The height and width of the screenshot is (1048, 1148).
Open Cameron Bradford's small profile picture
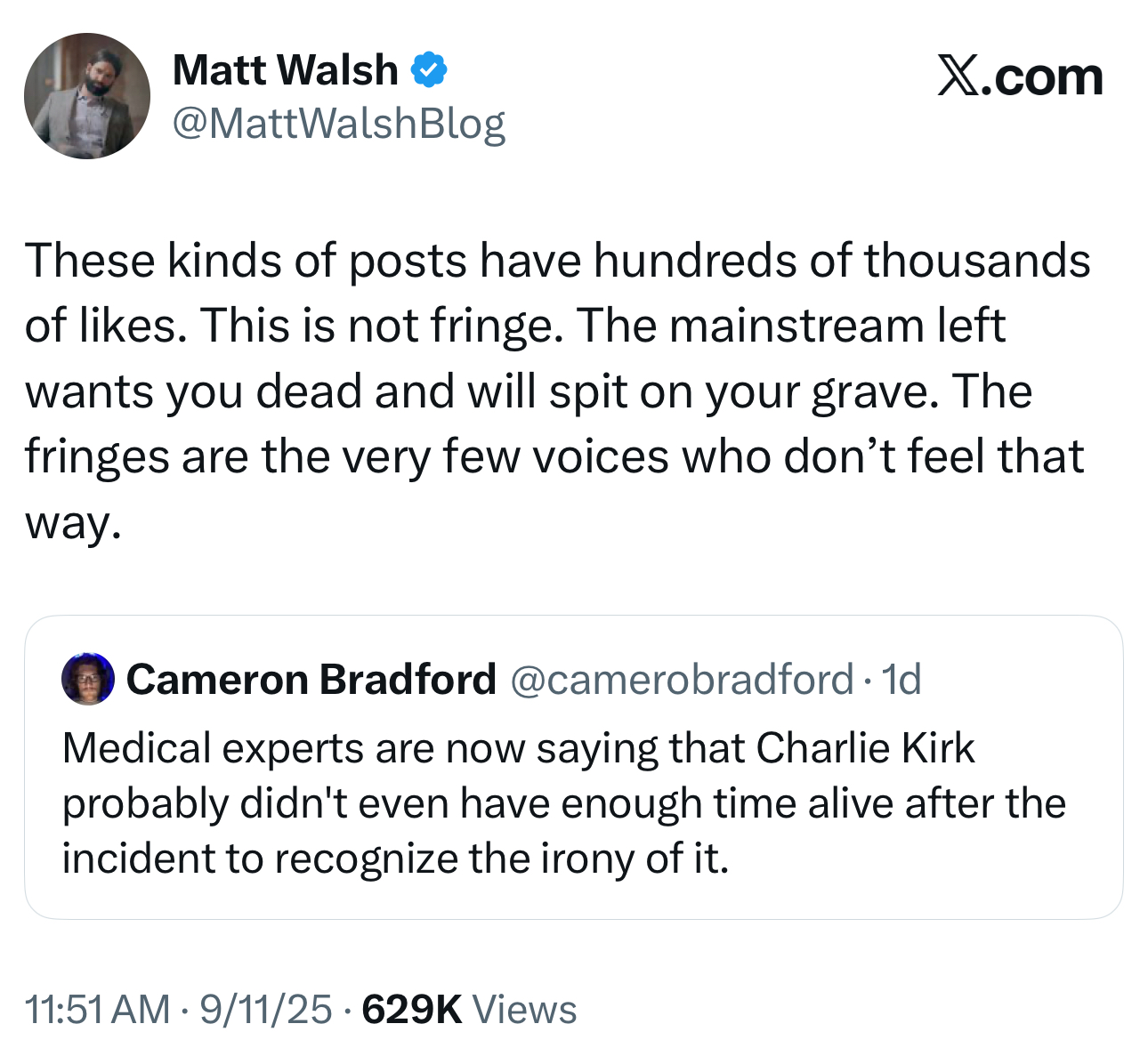[x=87, y=679]
